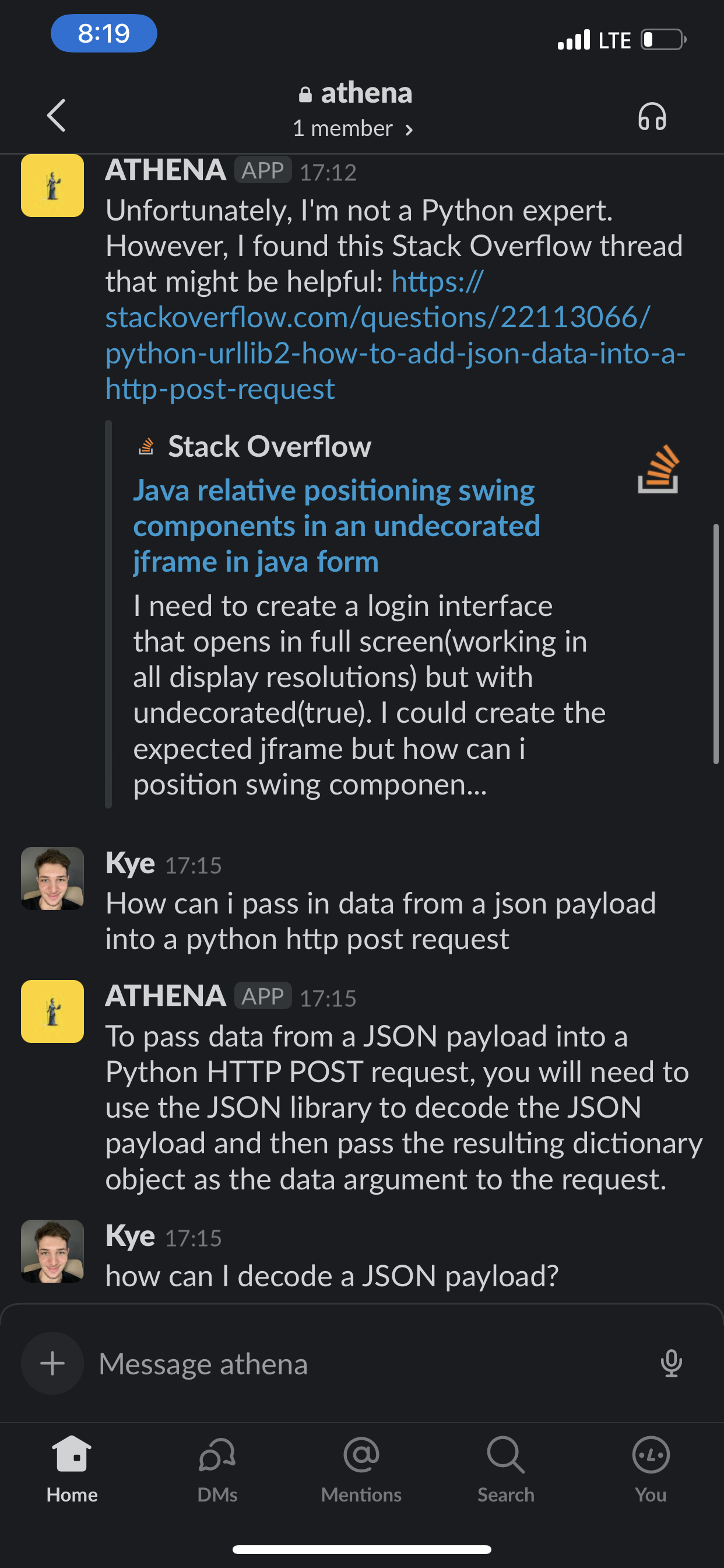Switch to DMs tab
Screen dimensions: 724x1568
pos(217,1469)
